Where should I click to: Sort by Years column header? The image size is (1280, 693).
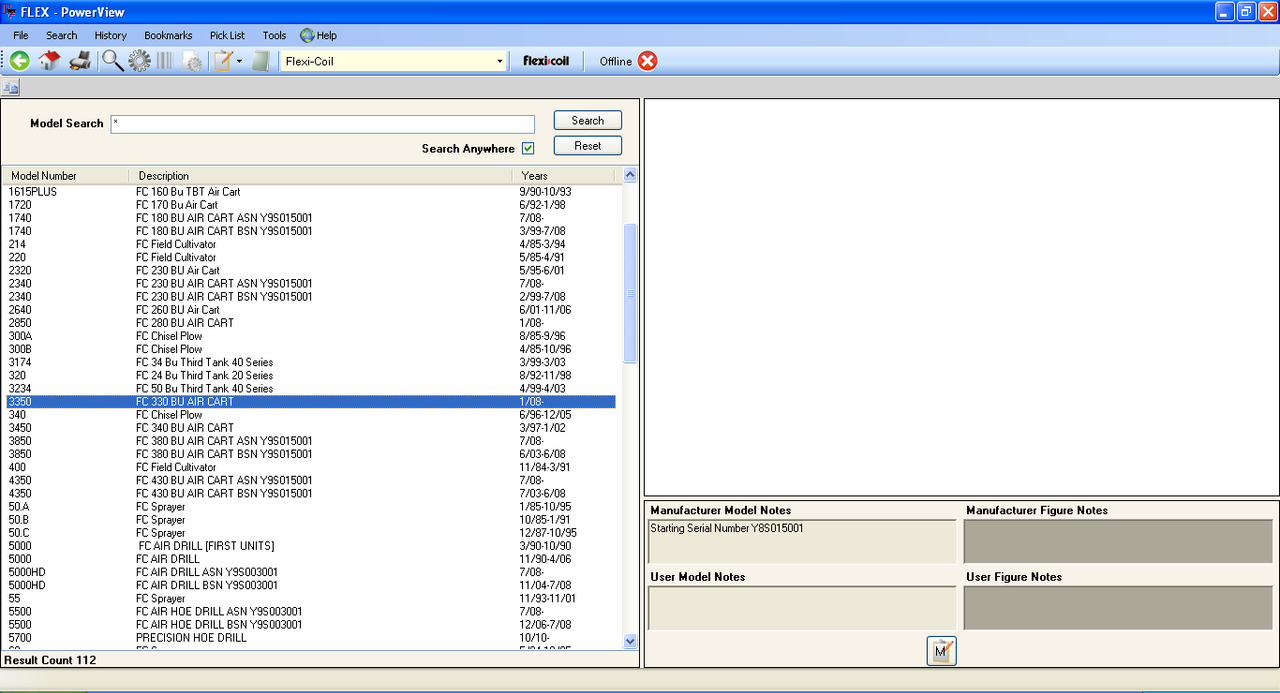(x=564, y=176)
